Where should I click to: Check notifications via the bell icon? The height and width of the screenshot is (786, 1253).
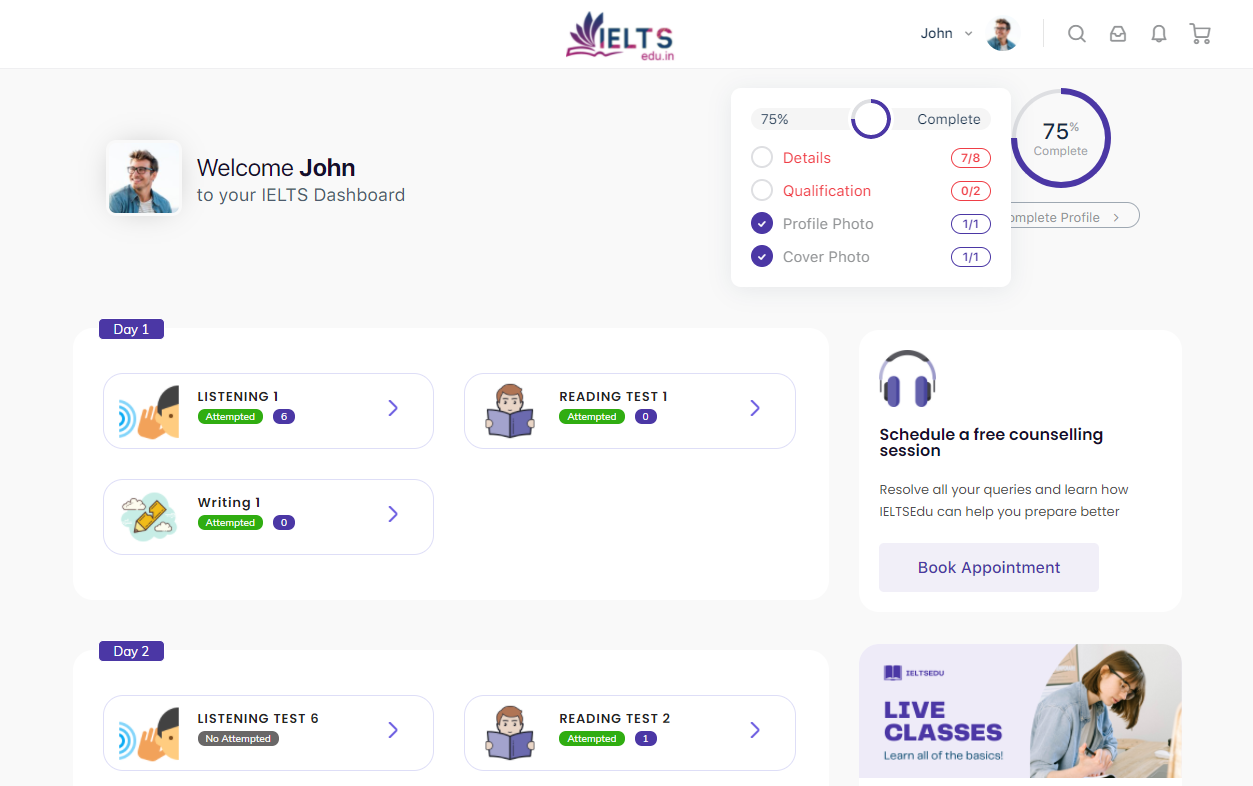(x=1158, y=33)
